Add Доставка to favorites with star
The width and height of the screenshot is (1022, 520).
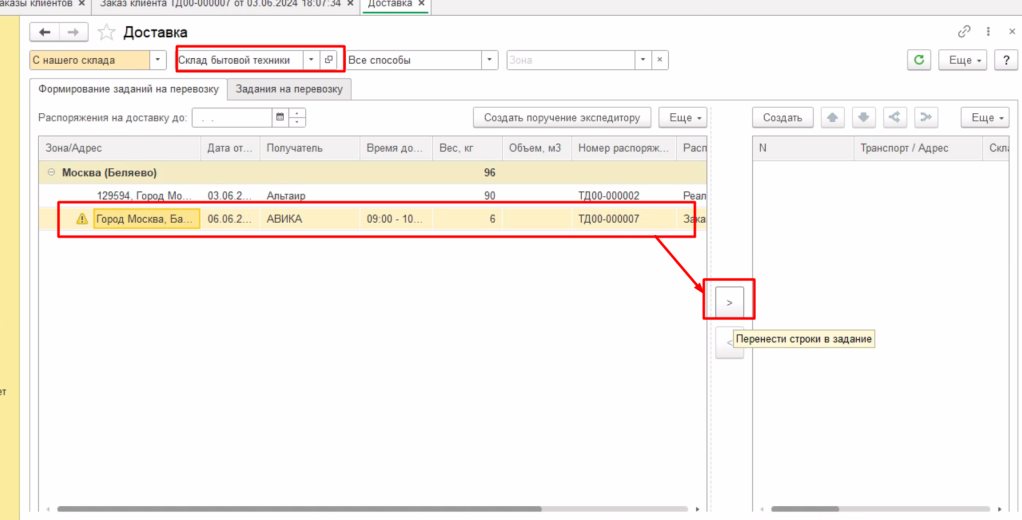(x=106, y=32)
